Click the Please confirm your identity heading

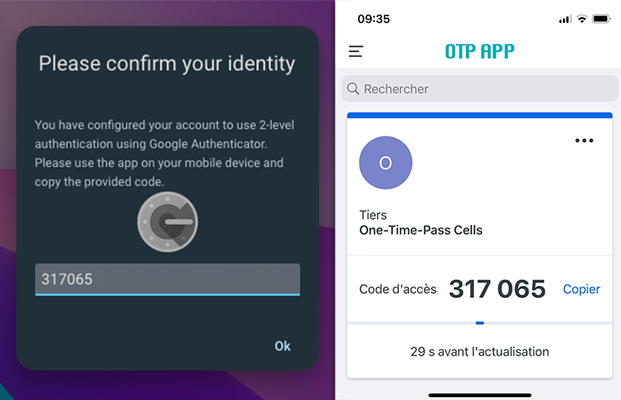pos(167,64)
